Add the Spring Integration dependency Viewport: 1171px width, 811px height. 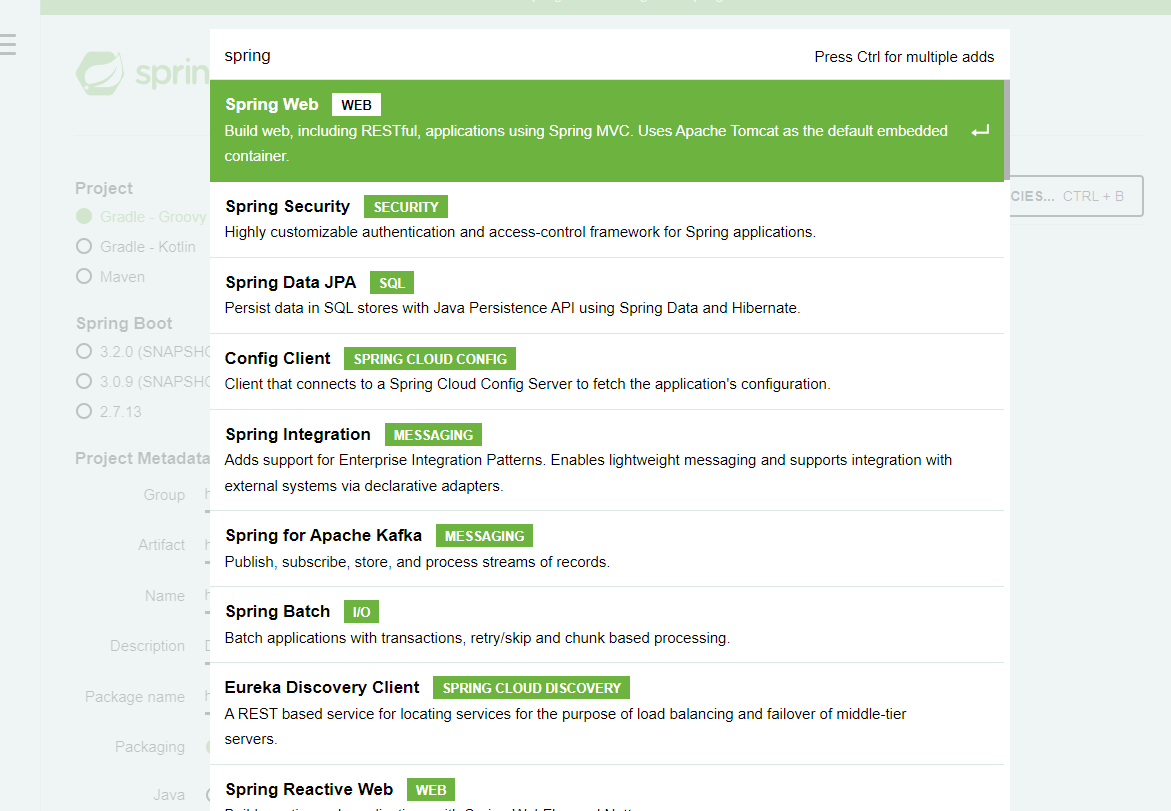606,460
